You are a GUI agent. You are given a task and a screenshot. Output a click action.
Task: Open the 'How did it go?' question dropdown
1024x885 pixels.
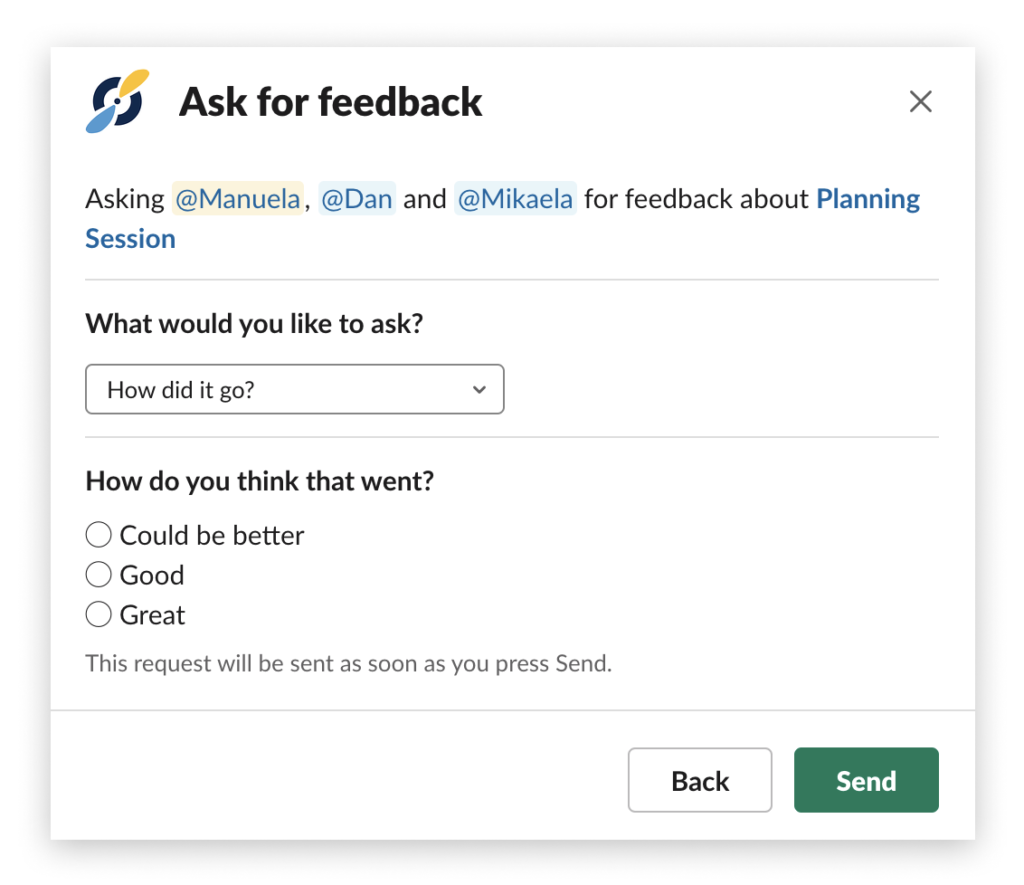[x=295, y=389]
